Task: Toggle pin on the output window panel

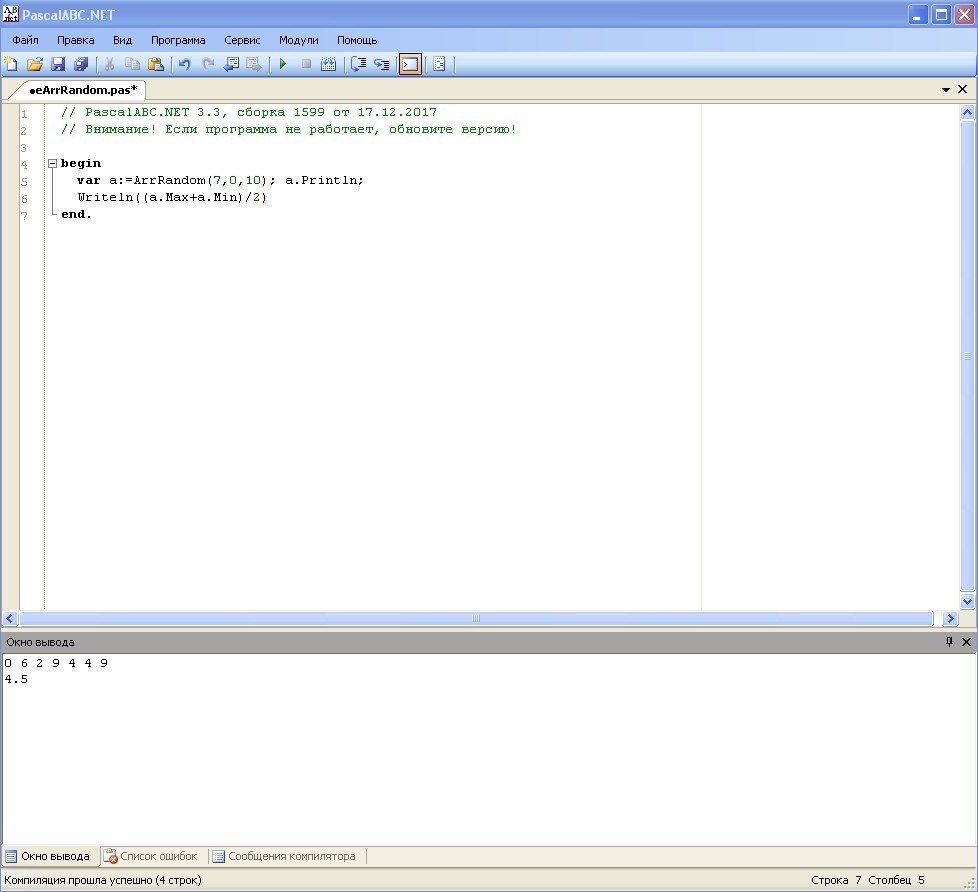Action: (x=949, y=642)
